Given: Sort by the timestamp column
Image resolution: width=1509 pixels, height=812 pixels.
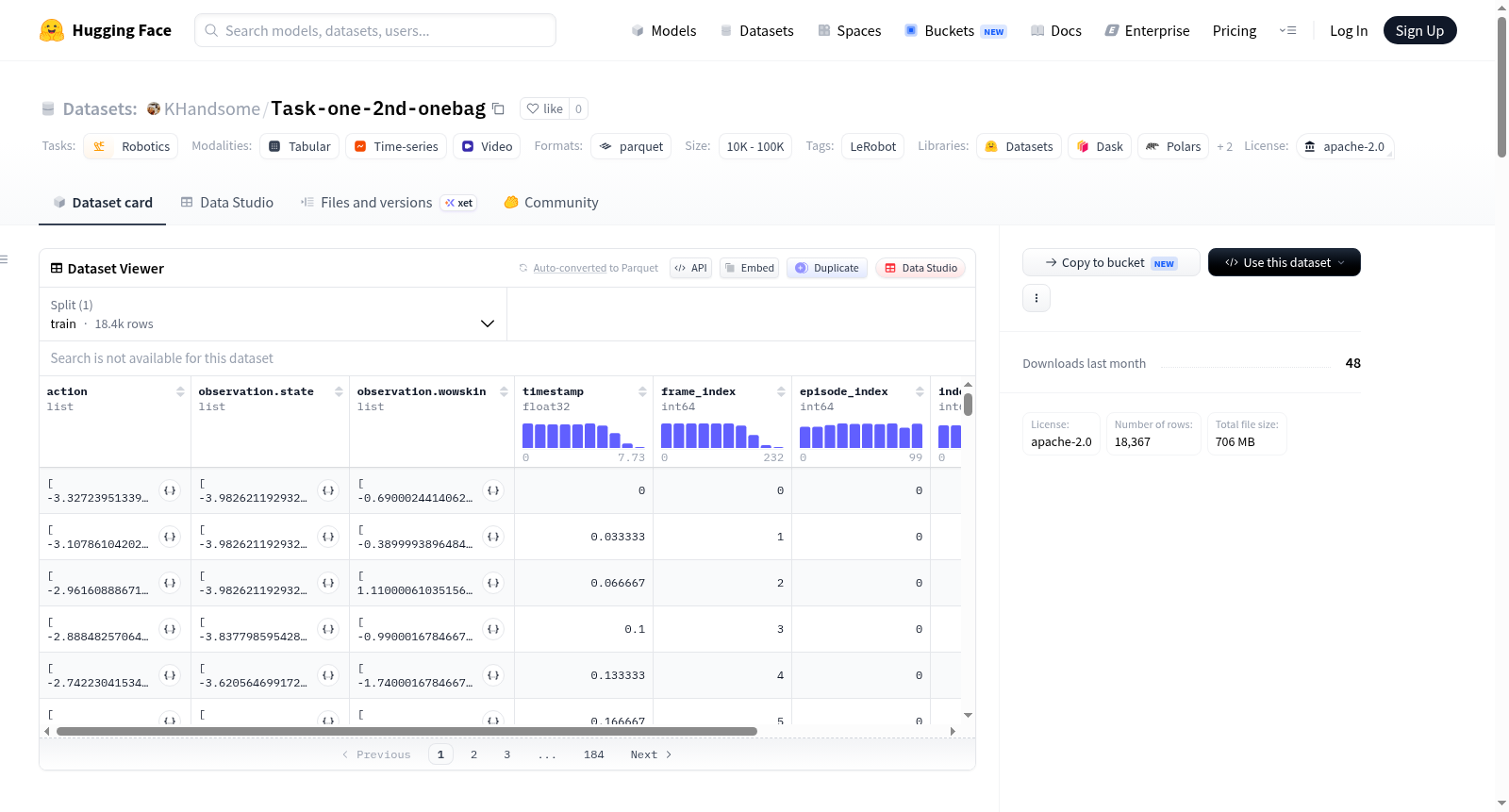Looking at the screenshot, I should 642,391.
